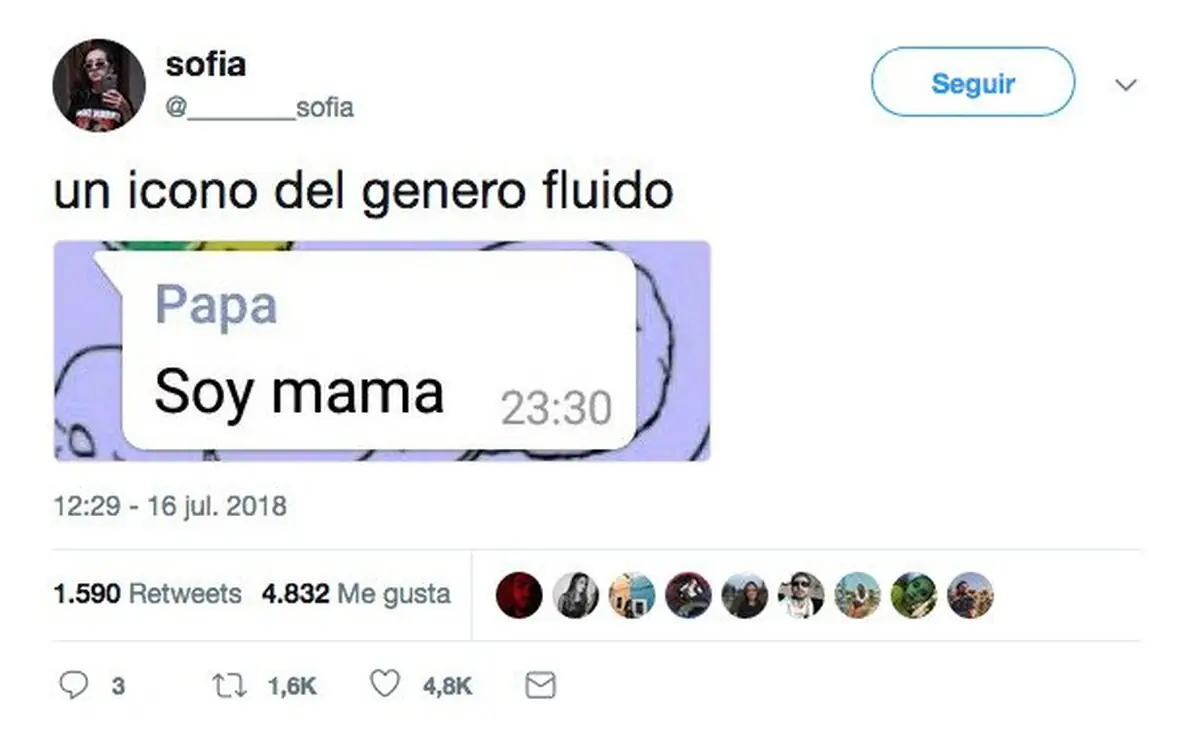This screenshot has width=1200, height=749.
Task: Open the second liker's avatar with long hair
Action: click(575, 596)
